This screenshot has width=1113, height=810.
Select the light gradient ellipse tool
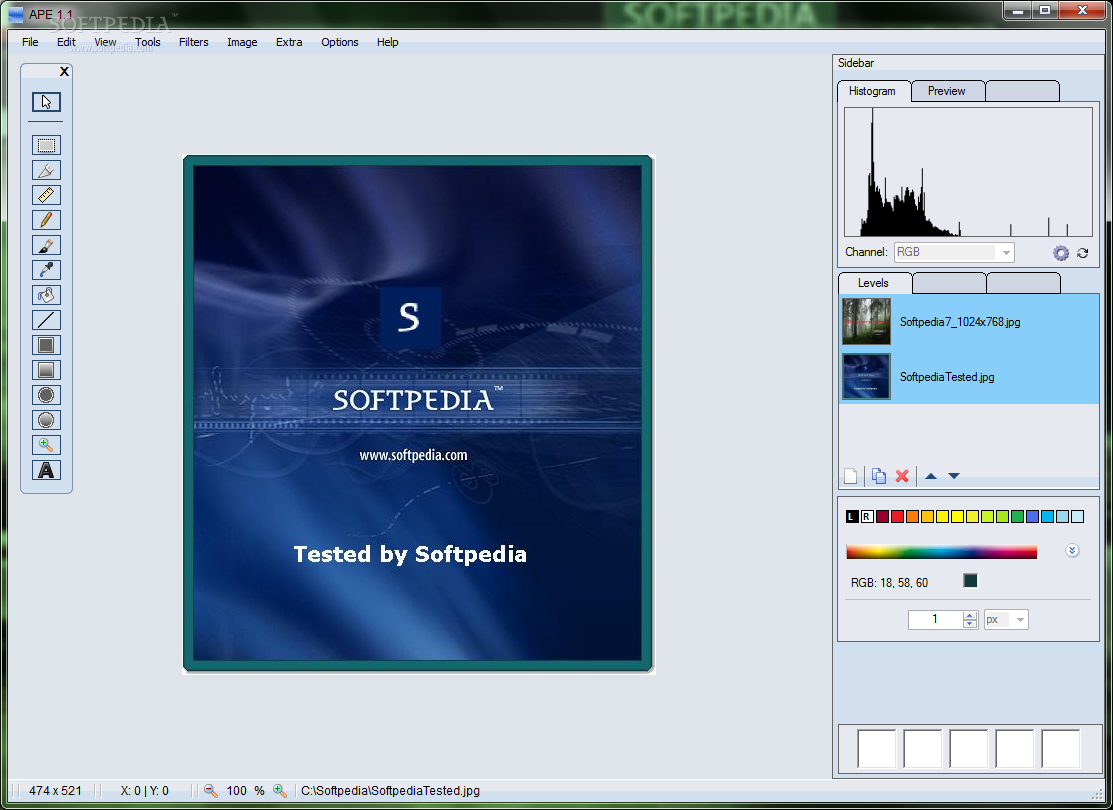pos(46,420)
